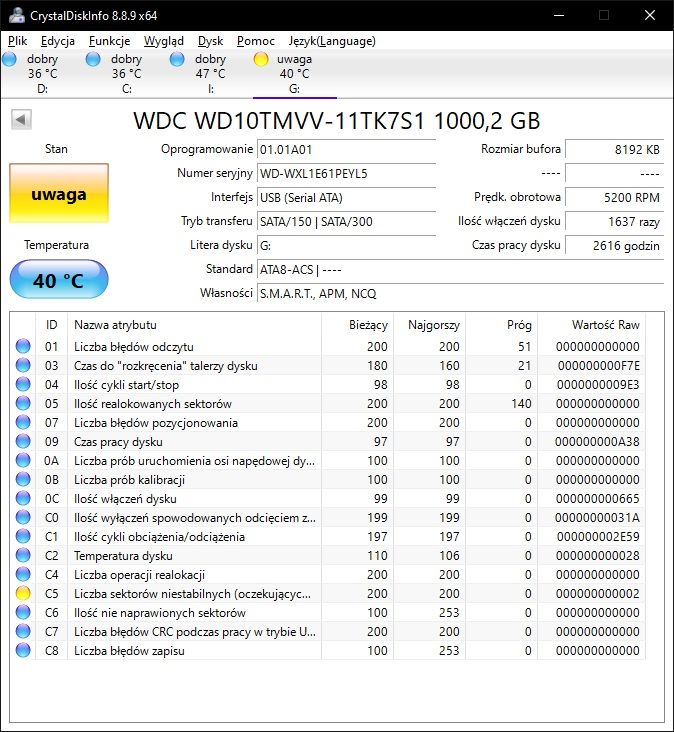
Task: Click the status icon for attribute C2
Action: tap(23, 556)
